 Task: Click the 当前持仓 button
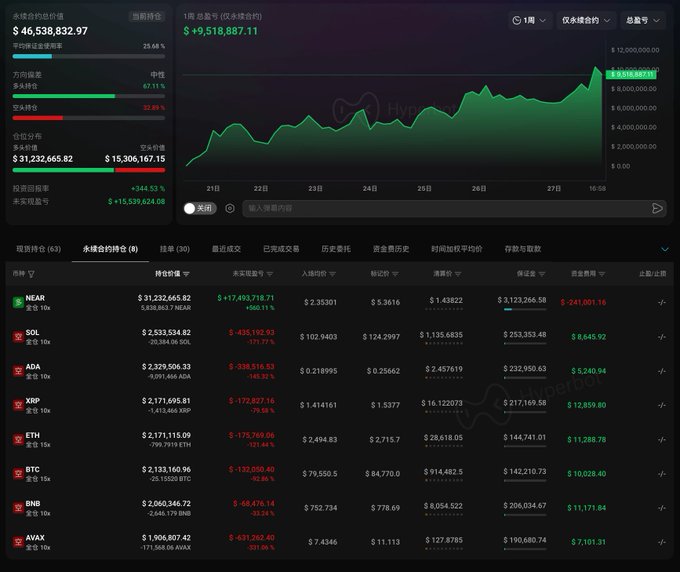tap(147, 16)
